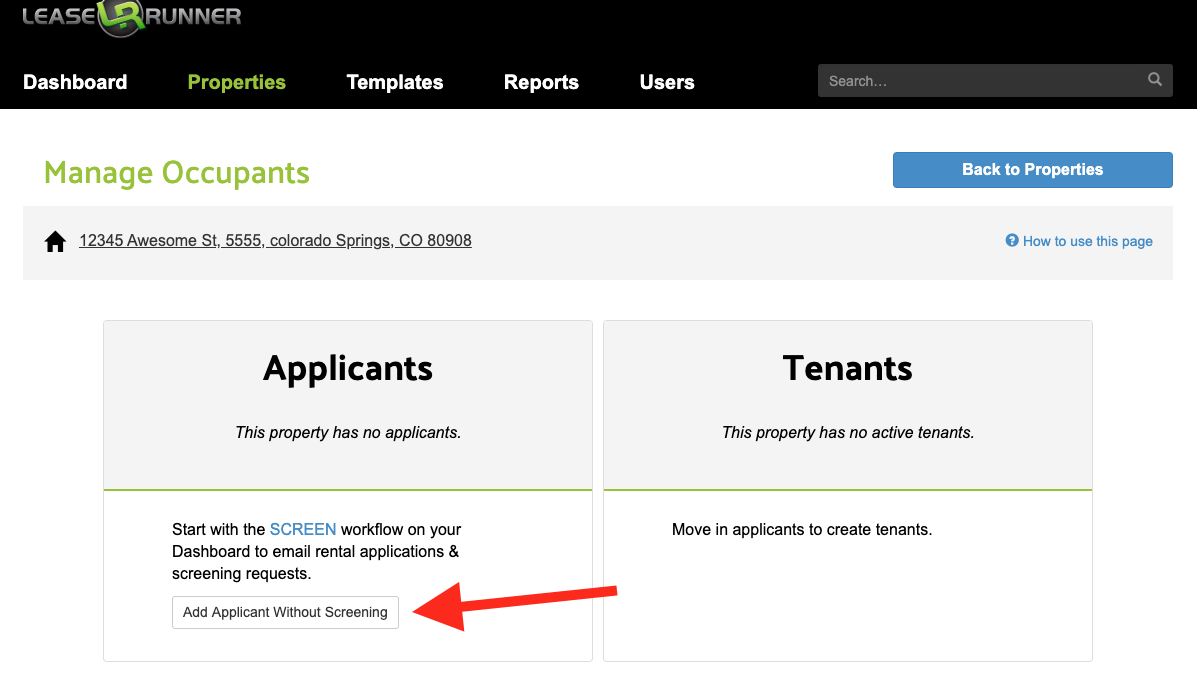1197x677 pixels.
Task: Click the Tenants panel heading
Action: [848, 368]
